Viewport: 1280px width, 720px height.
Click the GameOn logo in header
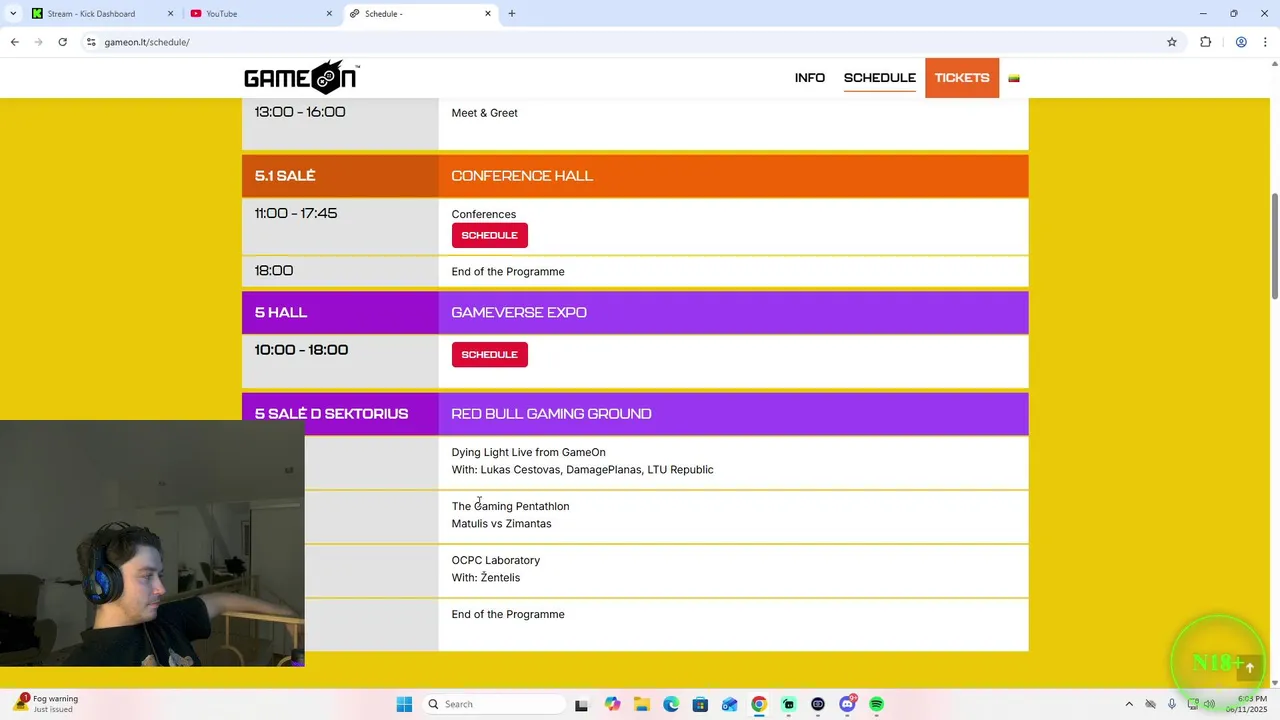point(301,77)
